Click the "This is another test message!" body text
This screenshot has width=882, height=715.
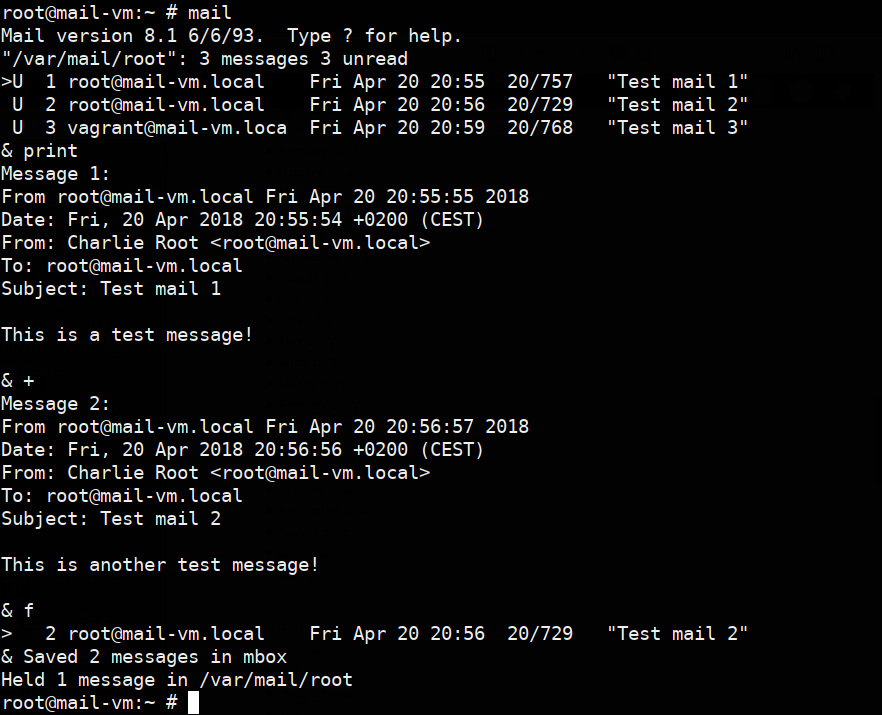[x=160, y=565]
